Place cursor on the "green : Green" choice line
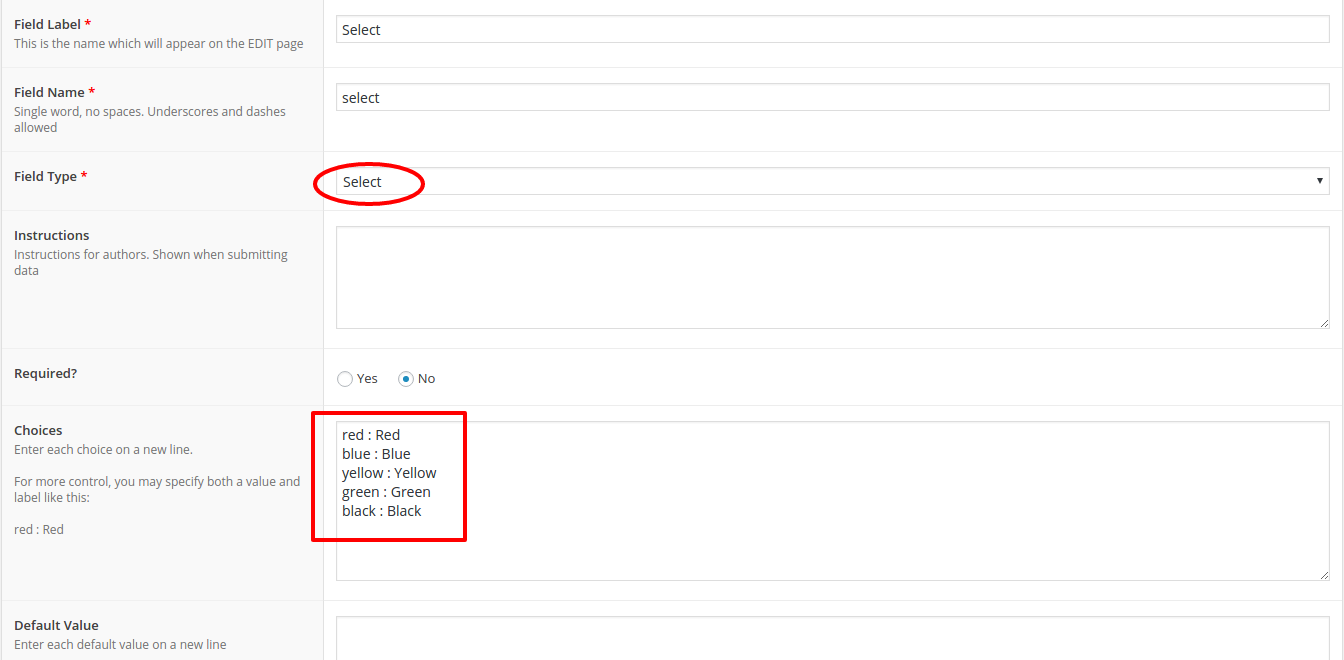Viewport: 1344px width, 660px height. [x=386, y=492]
